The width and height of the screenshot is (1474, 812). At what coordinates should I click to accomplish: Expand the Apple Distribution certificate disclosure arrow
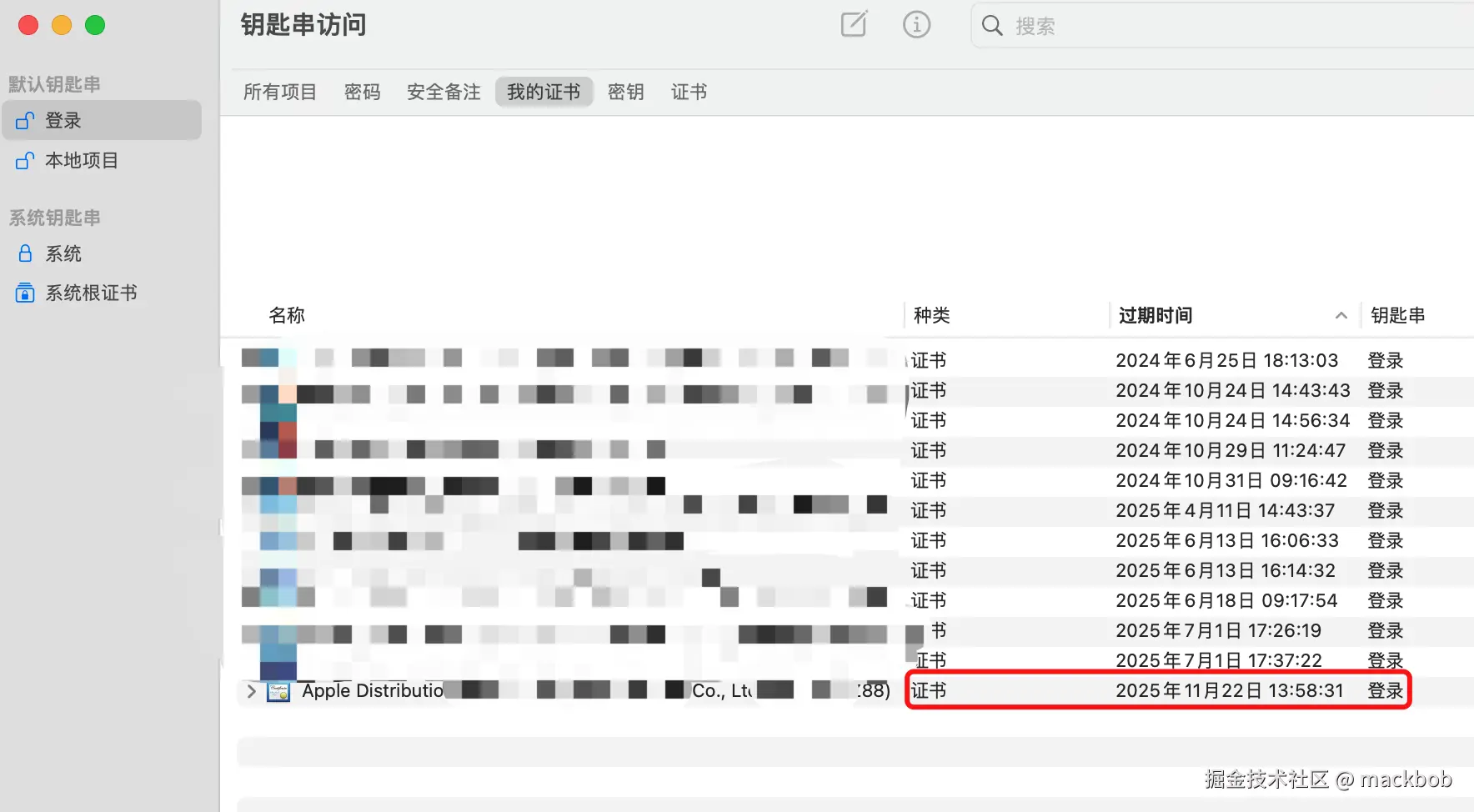click(251, 691)
